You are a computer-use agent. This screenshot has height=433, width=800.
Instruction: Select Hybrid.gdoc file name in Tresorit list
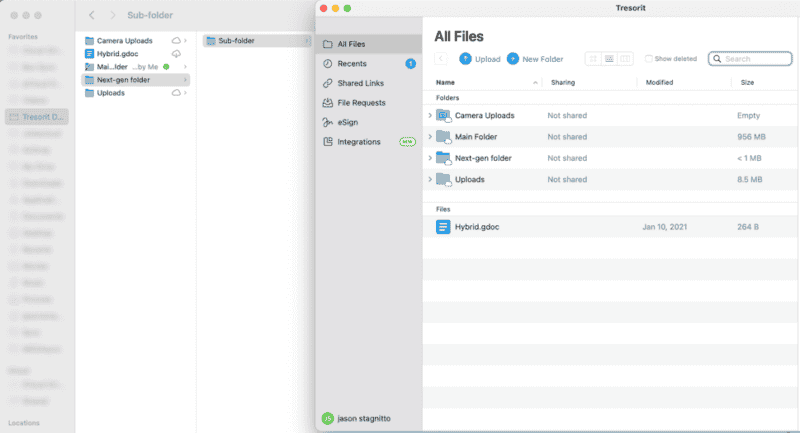click(477, 227)
